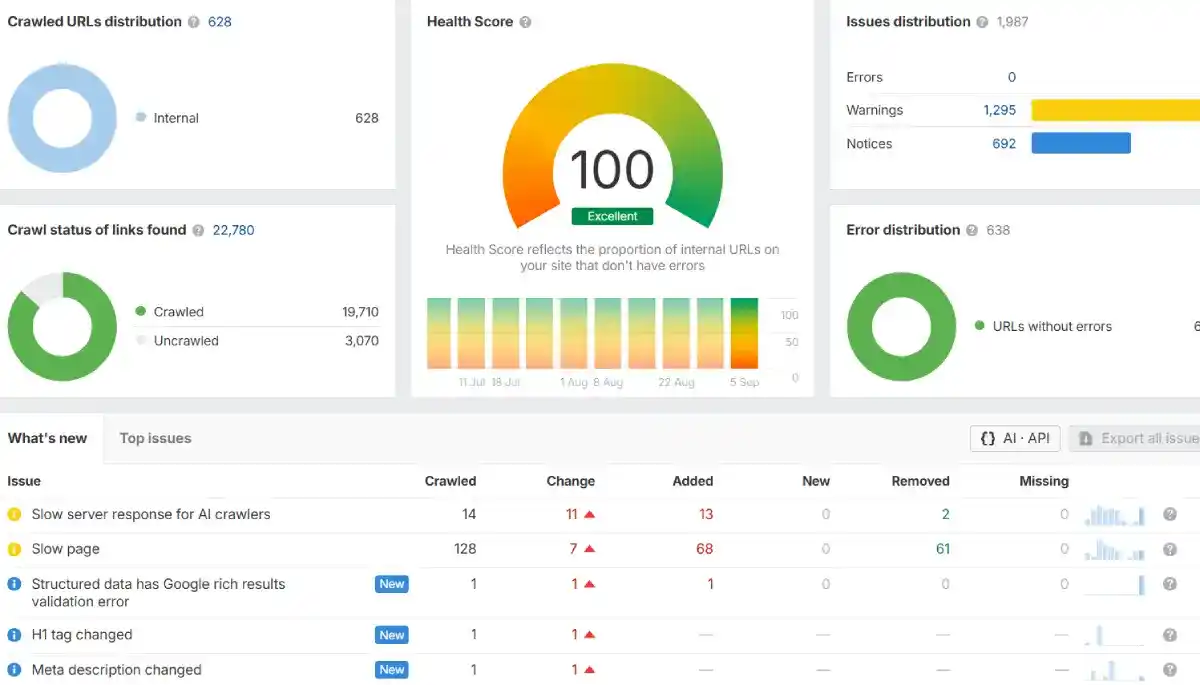Sort by the Removed column header
The height and width of the screenshot is (685, 1200).
[921, 481]
